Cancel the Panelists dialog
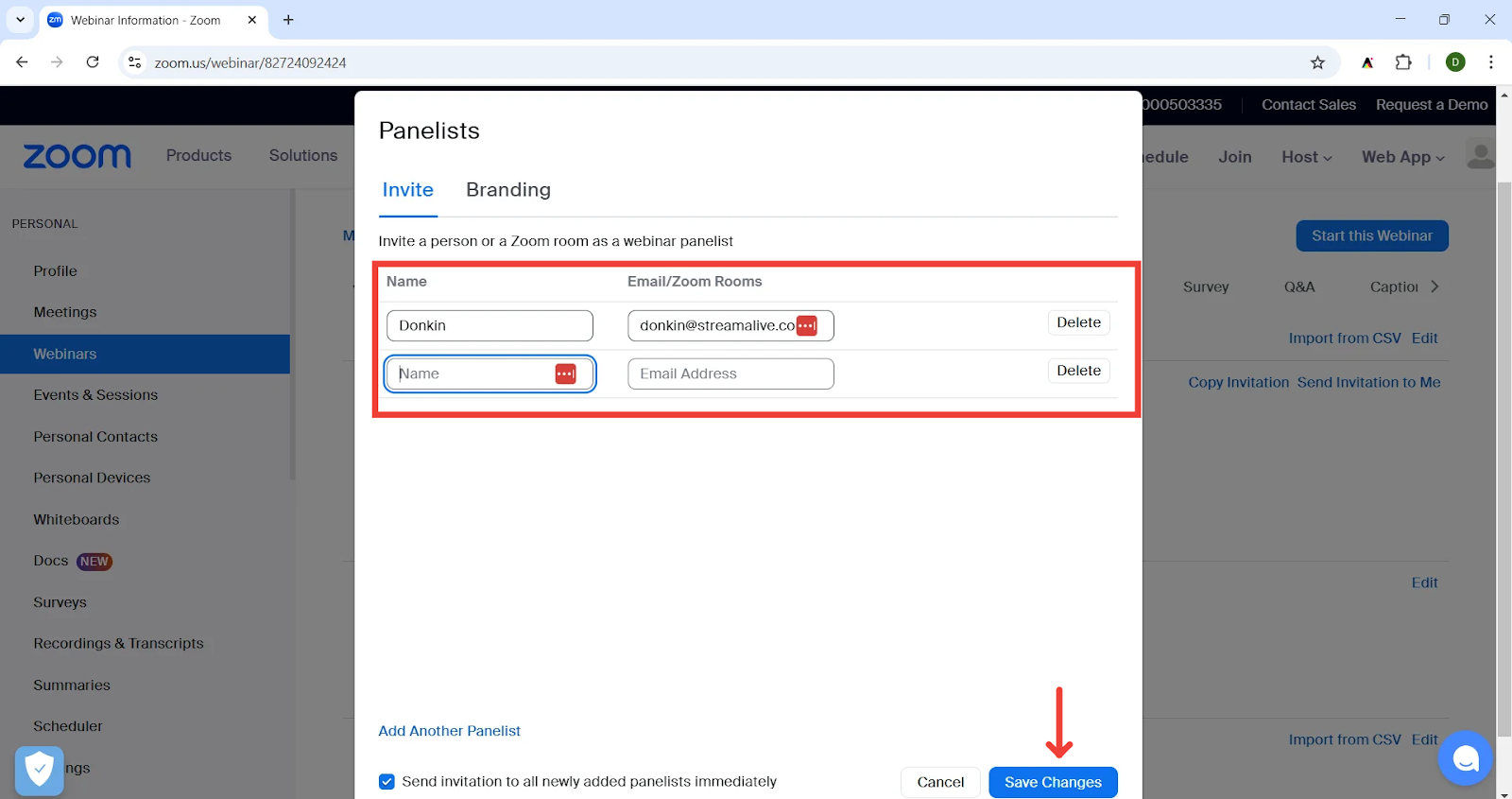Viewport: 1512px width, 799px height. [x=939, y=782]
